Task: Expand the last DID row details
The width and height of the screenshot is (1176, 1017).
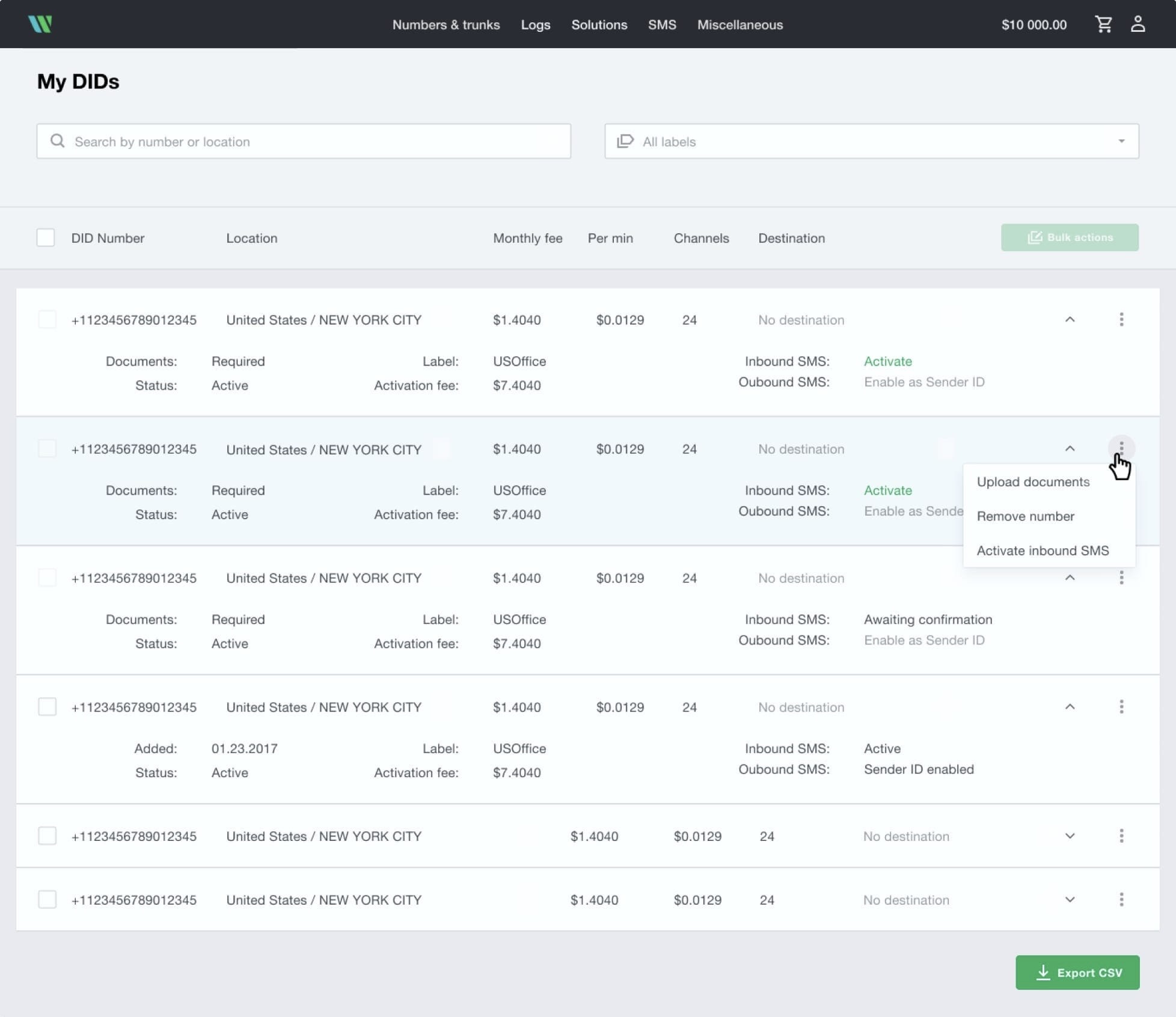Action: 1070,900
